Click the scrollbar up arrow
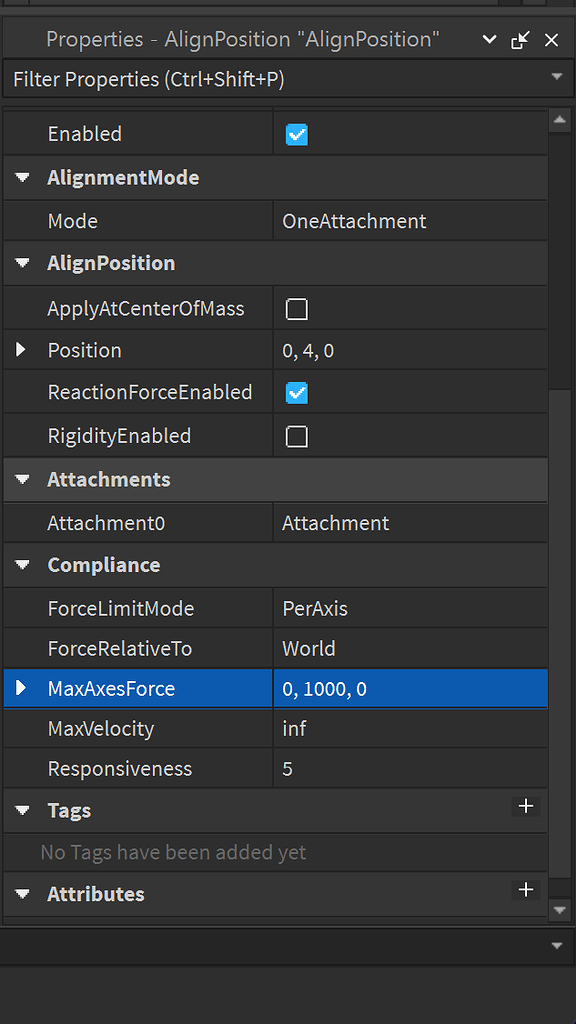 [x=560, y=120]
